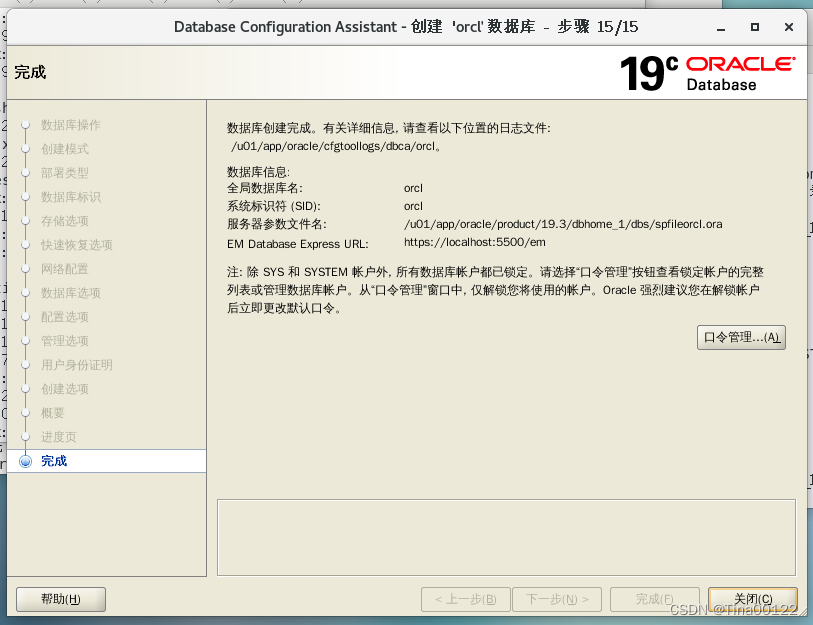
Task: Open help with the 帮助(H) button
Action: (x=61, y=599)
